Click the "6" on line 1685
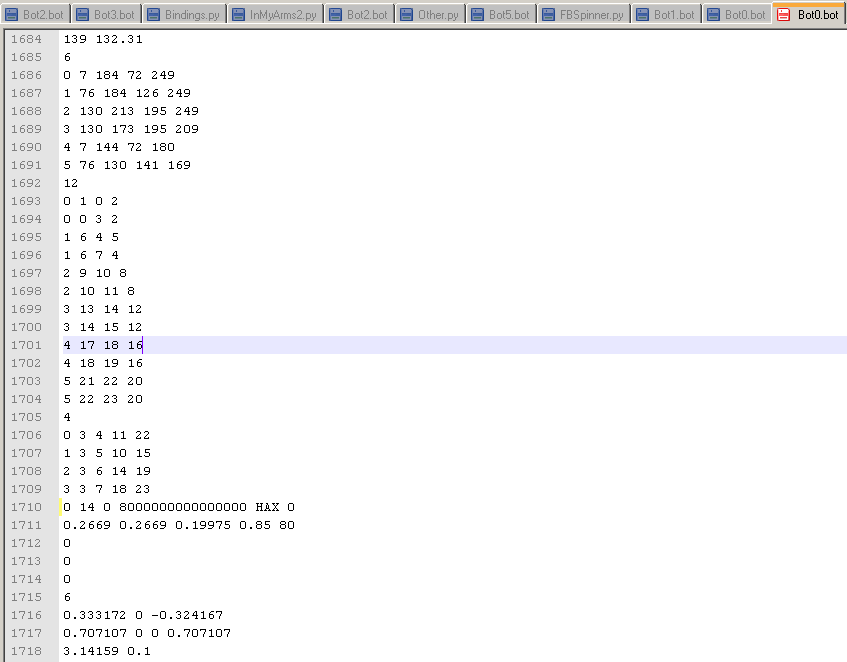The width and height of the screenshot is (847, 662). (67, 57)
